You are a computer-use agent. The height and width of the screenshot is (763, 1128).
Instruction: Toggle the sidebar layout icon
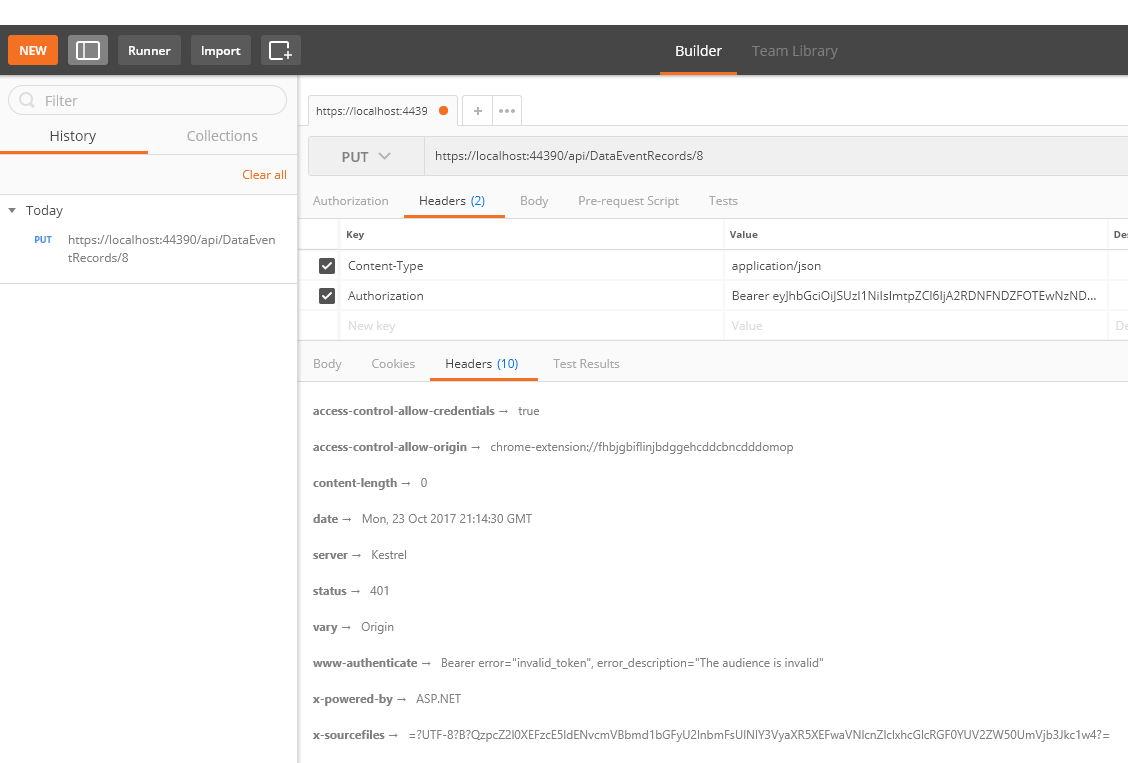[x=88, y=50]
